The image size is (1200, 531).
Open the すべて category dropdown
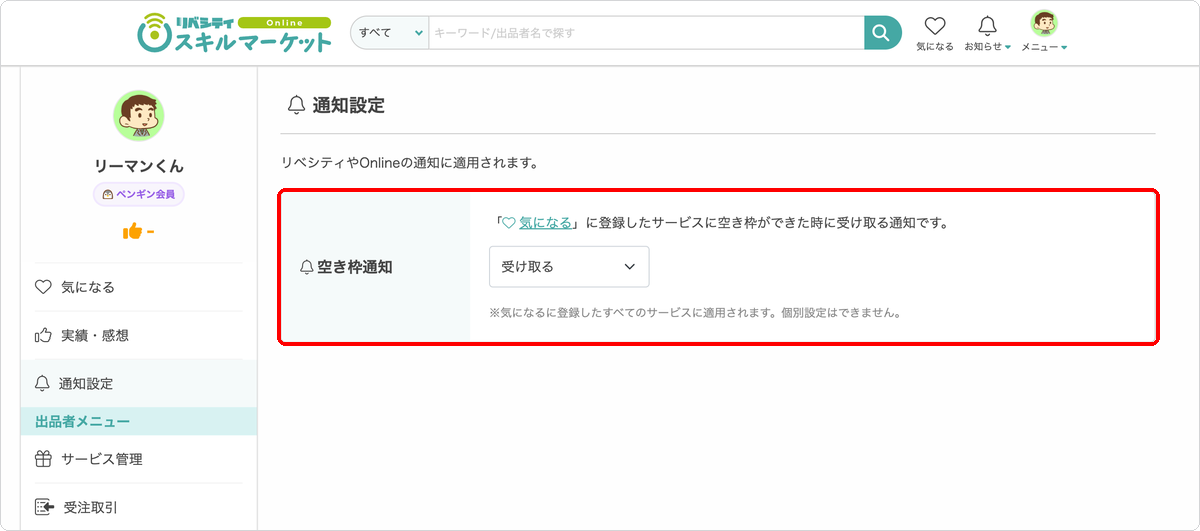click(x=390, y=33)
